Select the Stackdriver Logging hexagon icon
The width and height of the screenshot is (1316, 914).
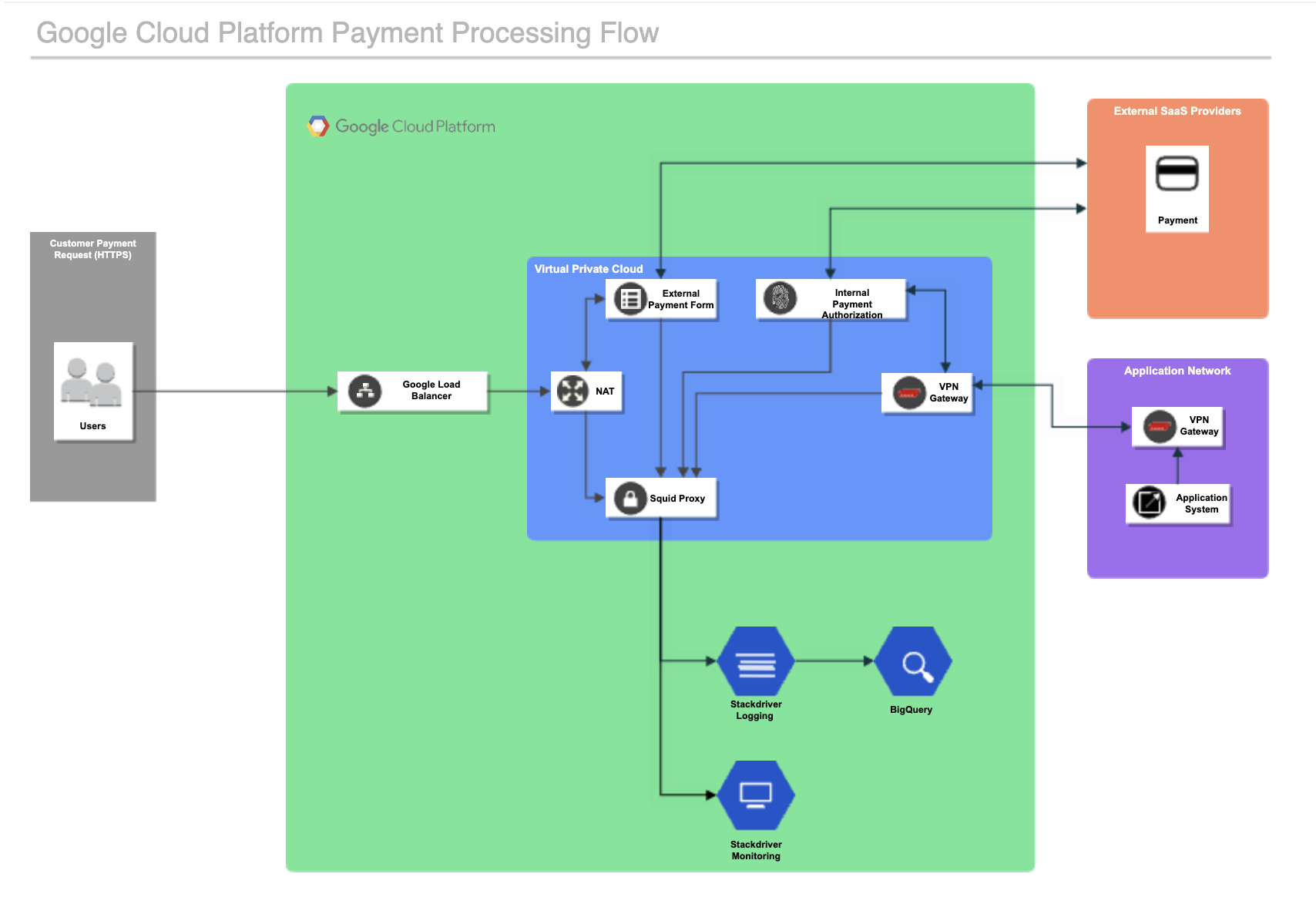[756, 662]
